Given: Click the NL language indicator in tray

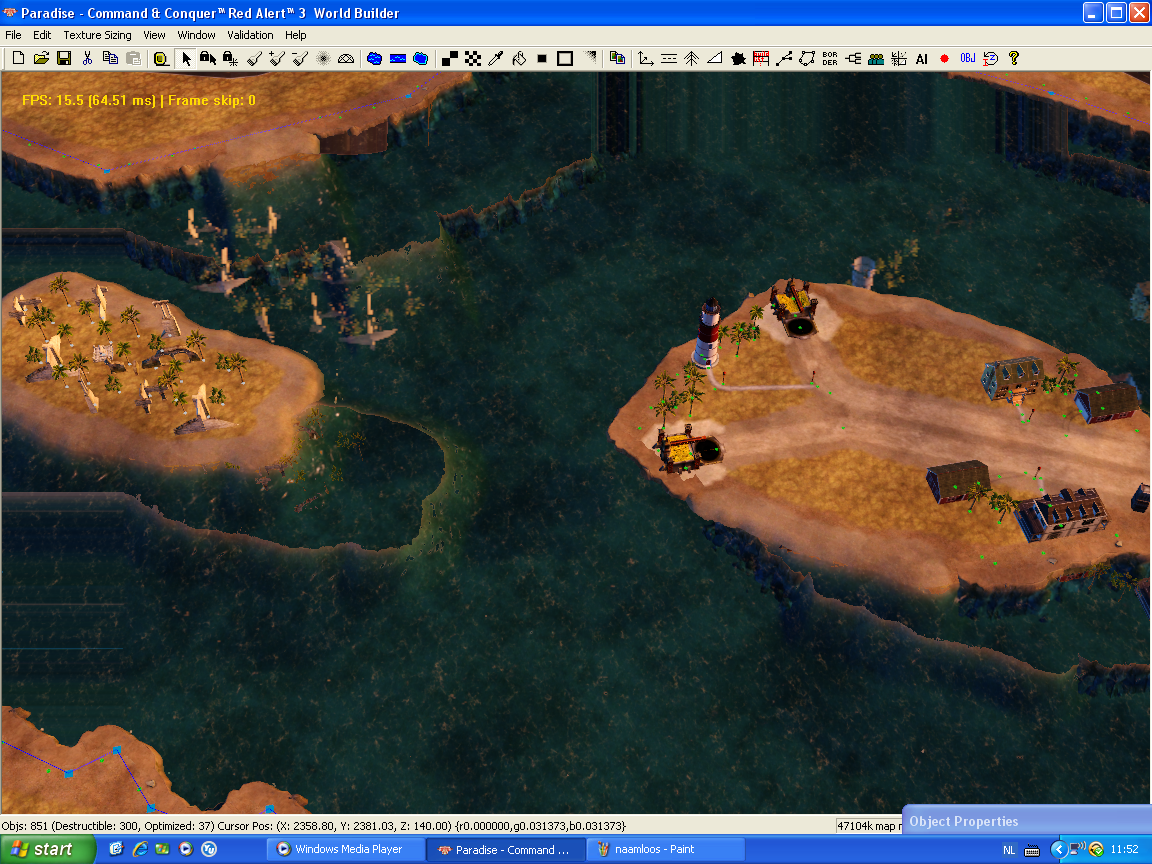Looking at the screenshot, I should point(1009,850).
